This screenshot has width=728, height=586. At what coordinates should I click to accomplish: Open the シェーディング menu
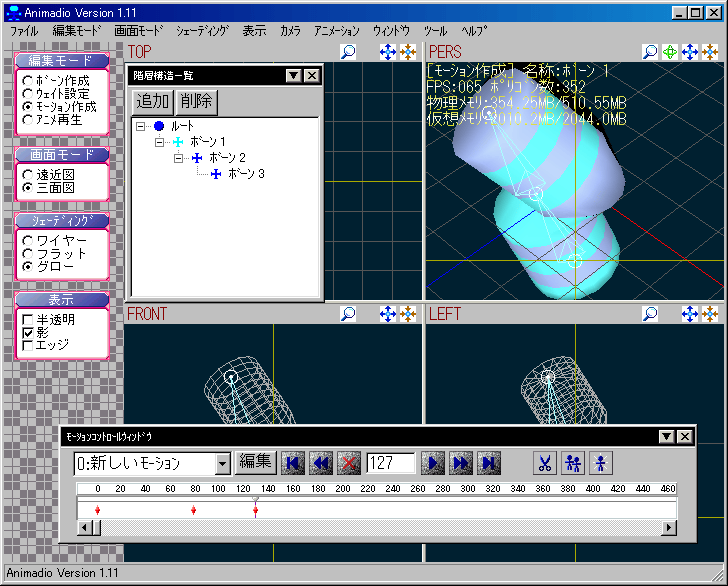pos(202,31)
